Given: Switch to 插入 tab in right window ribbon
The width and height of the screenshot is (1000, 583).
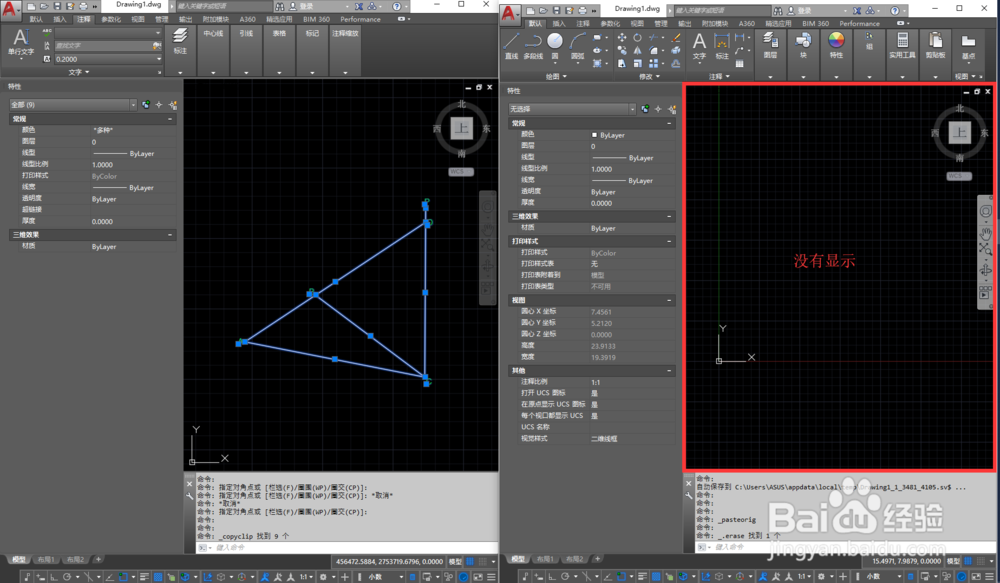Looking at the screenshot, I should pos(559,24).
